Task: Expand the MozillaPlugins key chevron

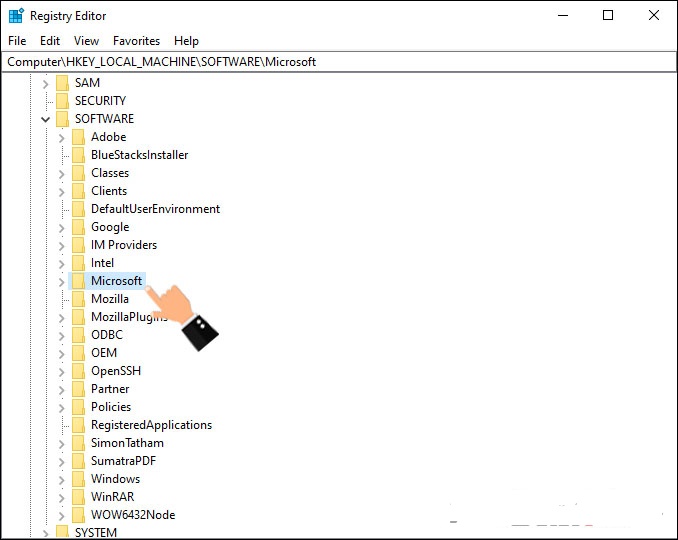Action: pos(61,318)
